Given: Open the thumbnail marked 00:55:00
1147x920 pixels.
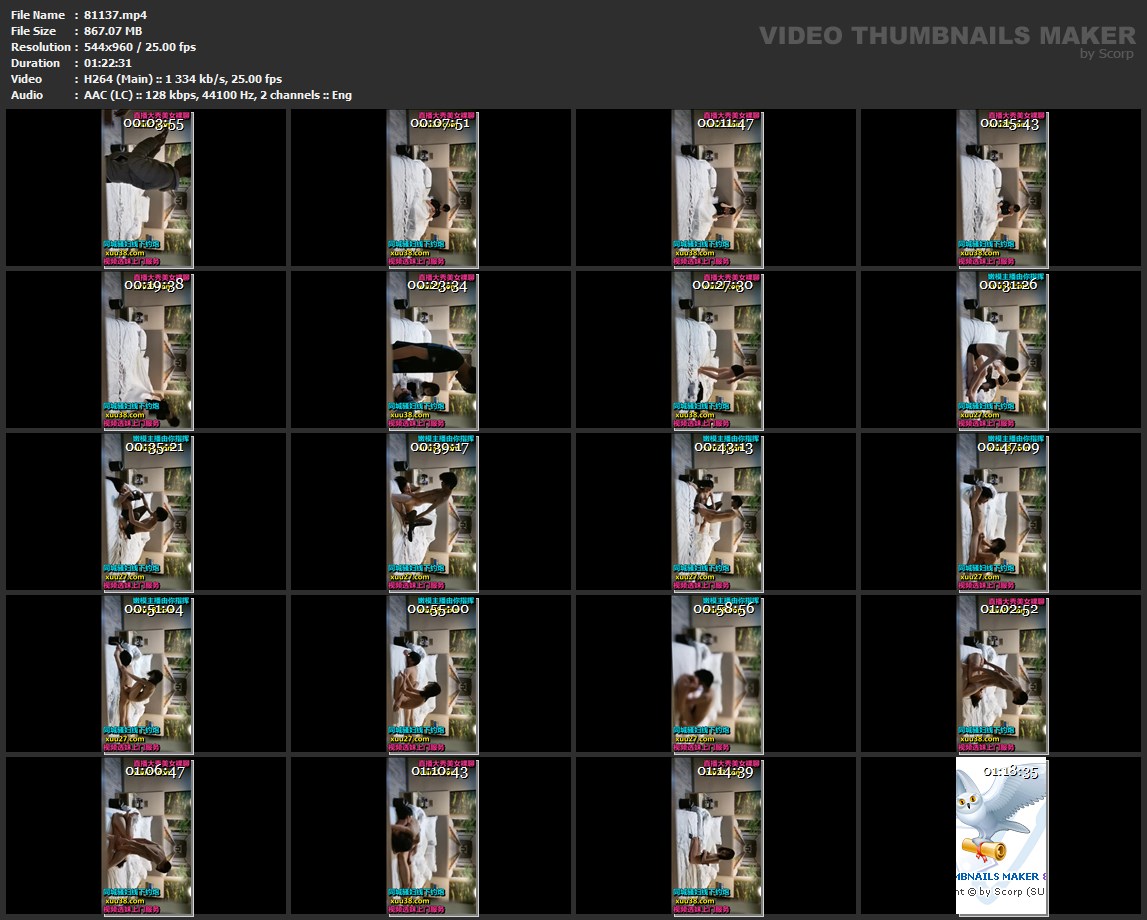Looking at the screenshot, I should [x=432, y=674].
